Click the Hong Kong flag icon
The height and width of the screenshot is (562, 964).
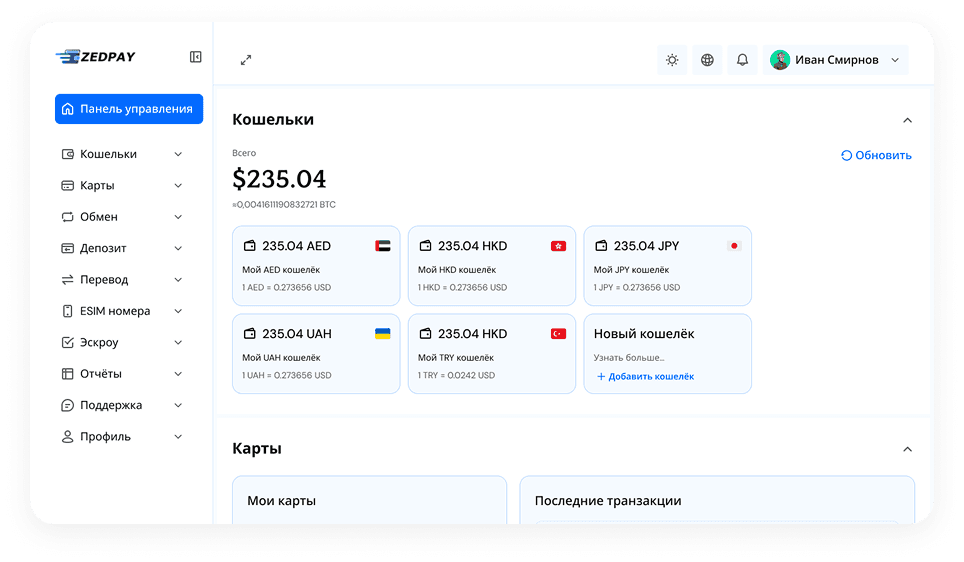click(558, 246)
